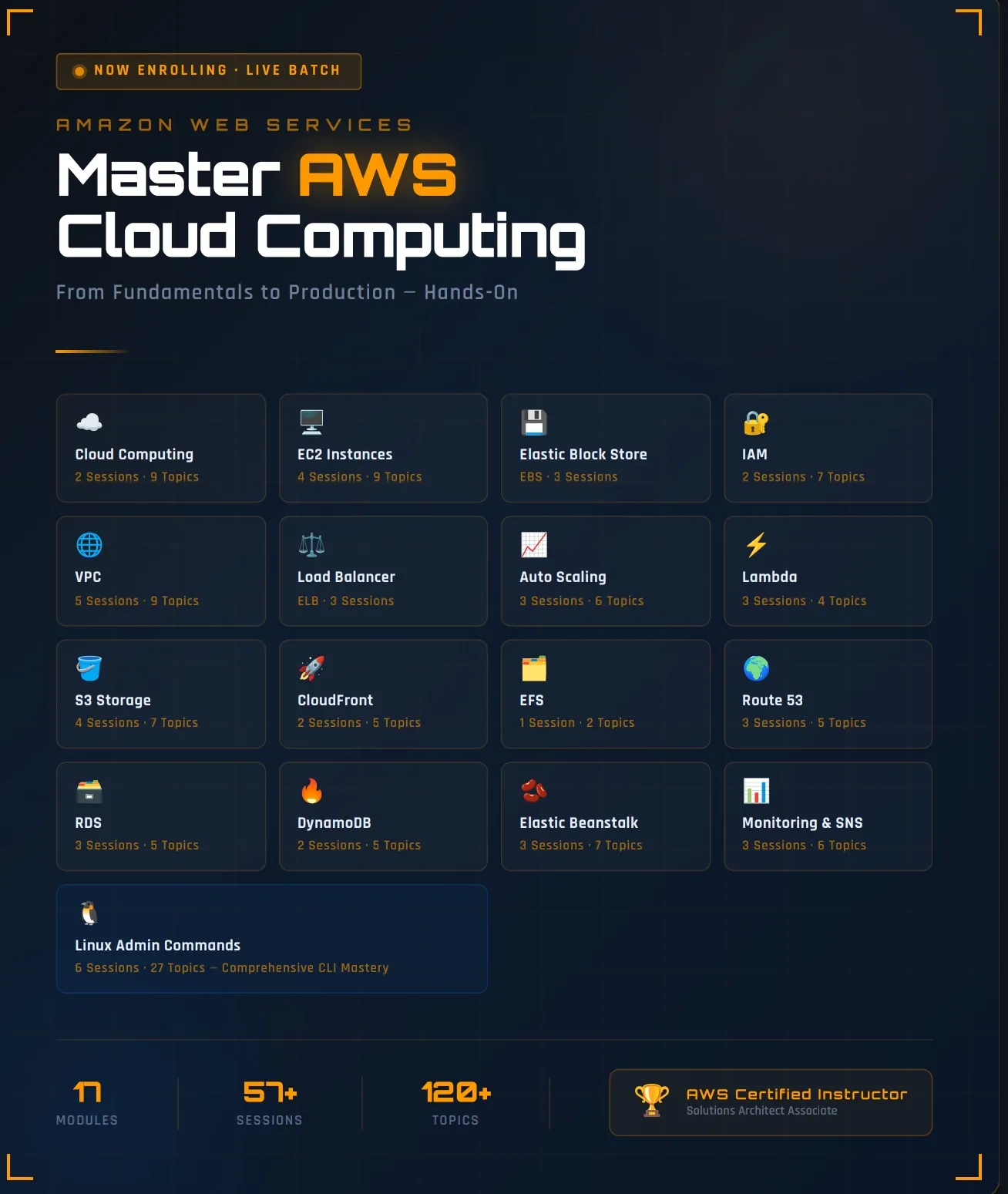The height and width of the screenshot is (1194, 1008).
Task: Select the S3 Storage module title
Action: 113,701
